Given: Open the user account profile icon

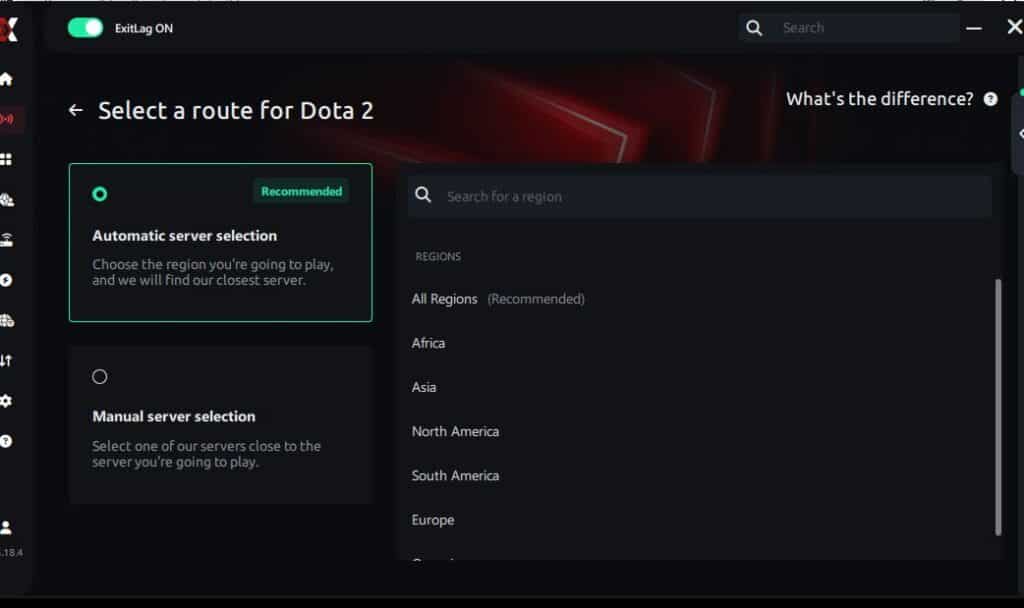Looking at the screenshot, I should pos(7,527).
